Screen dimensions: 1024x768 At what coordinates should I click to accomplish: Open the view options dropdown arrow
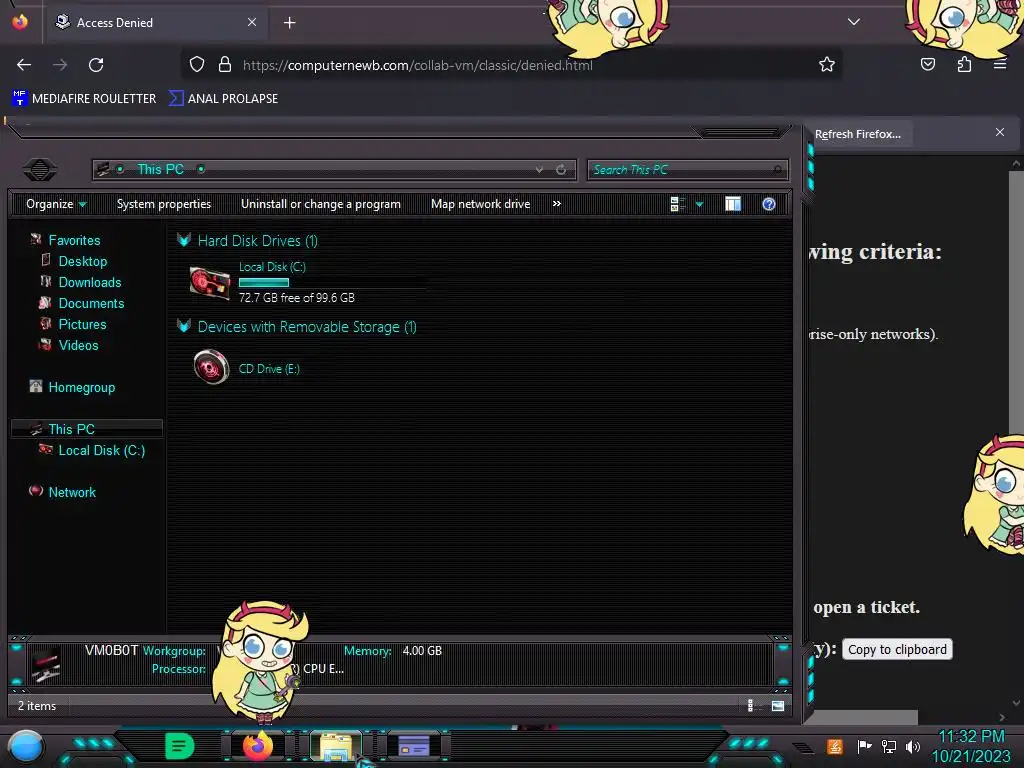pyautogui.click(x=699, y=204)
